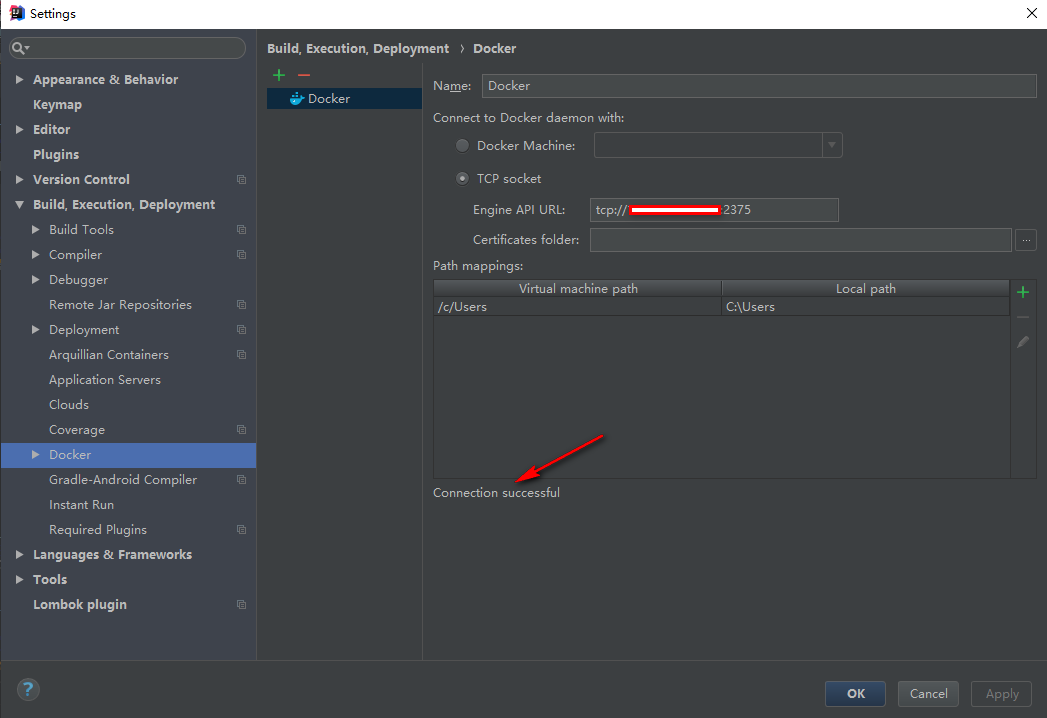1047x718 pixels.
Task: Click the red minus to remove Docker configuration
Action: point(304,75)
